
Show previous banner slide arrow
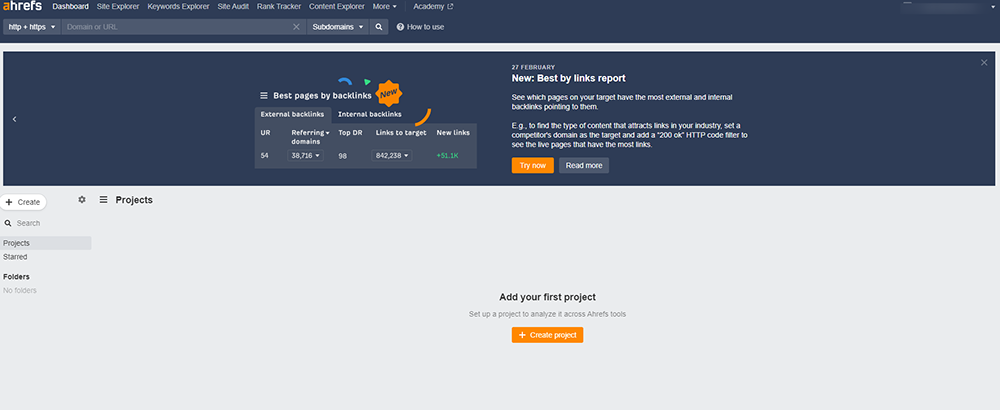(14, 119)
